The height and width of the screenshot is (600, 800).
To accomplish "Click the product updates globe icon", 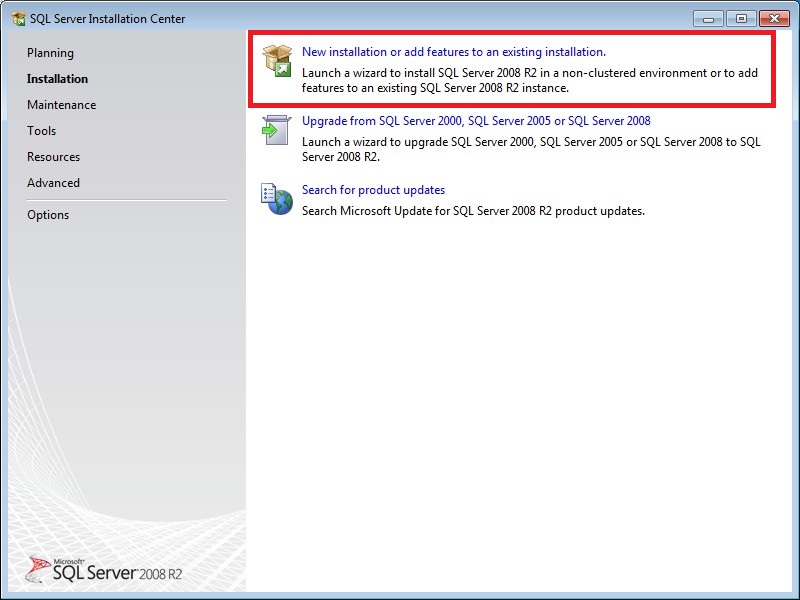I will coord(276,198).
